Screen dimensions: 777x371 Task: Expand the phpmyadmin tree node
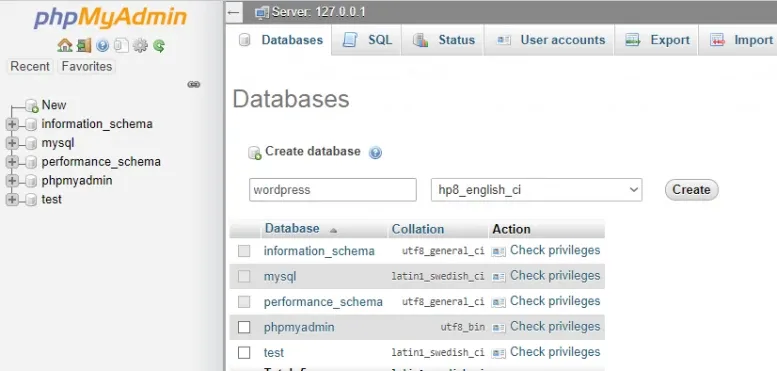click(x=12, y=181)
